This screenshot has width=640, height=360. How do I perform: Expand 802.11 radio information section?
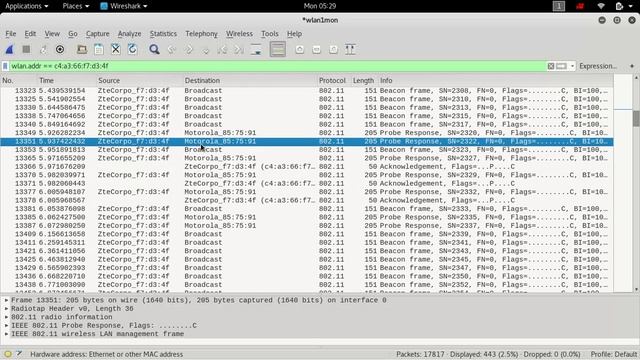(7, 317)
